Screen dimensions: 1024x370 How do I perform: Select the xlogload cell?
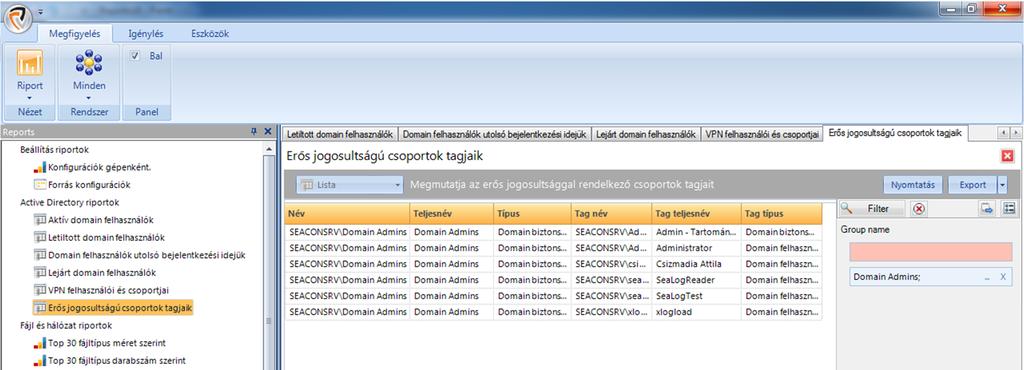point(697,312)
